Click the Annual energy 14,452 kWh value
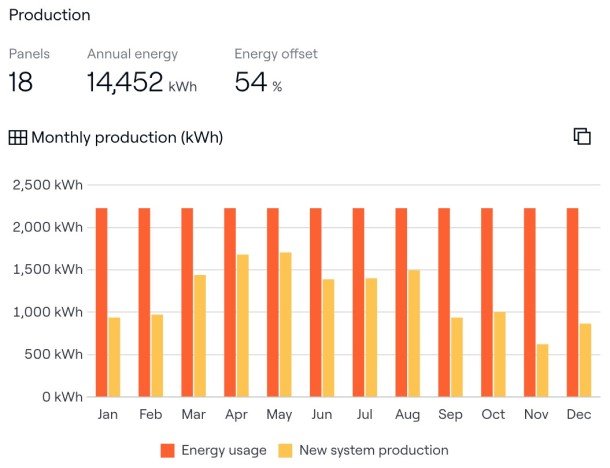Viewport: 610px width, 468px height. [125, 83]
